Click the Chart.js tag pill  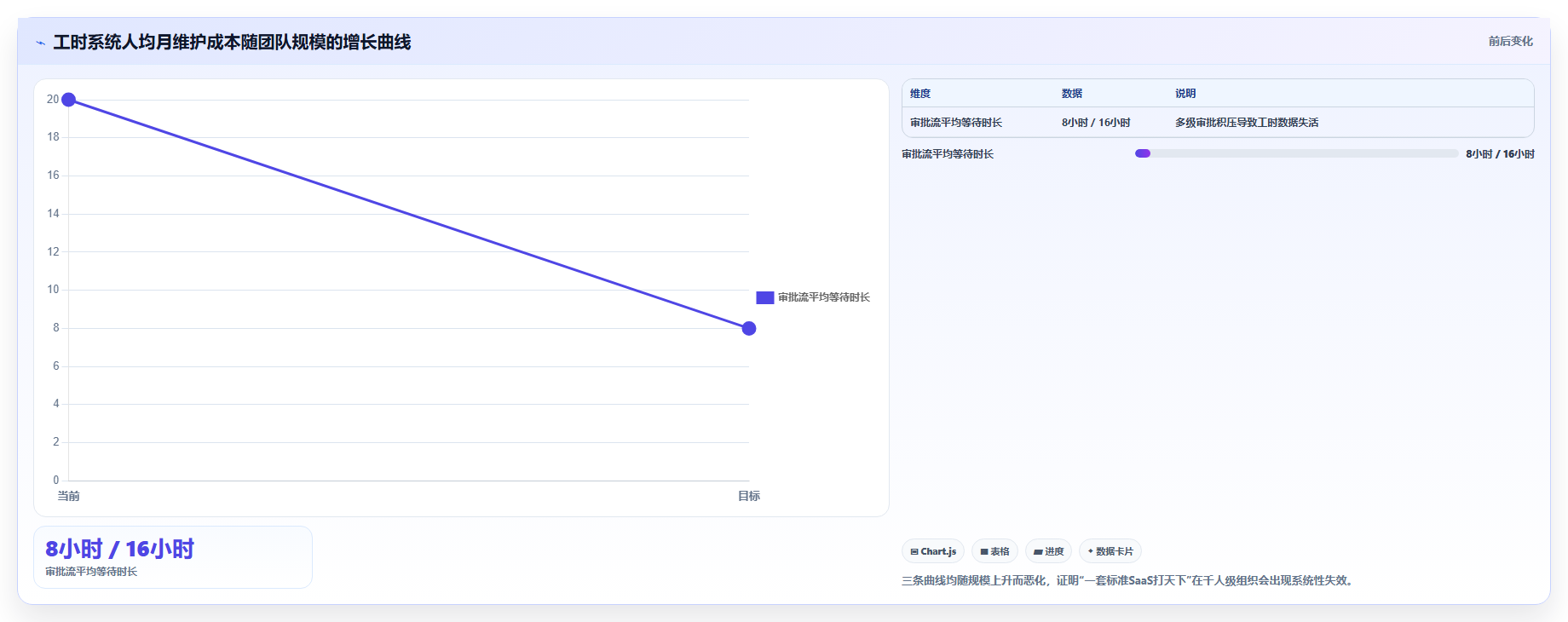933,551
